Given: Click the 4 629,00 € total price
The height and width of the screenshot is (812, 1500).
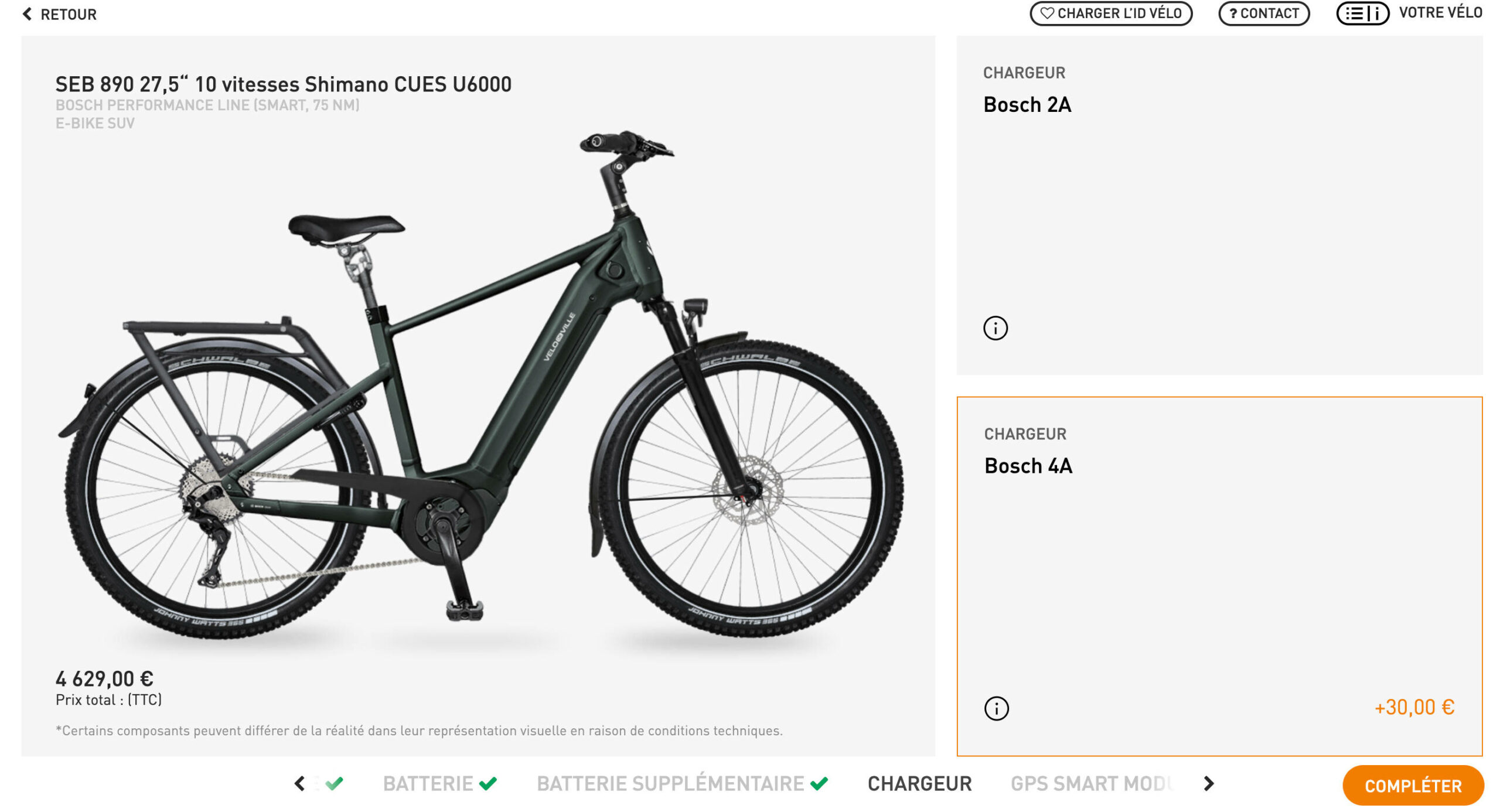Looking at the screenshot, I should point(104,679).
